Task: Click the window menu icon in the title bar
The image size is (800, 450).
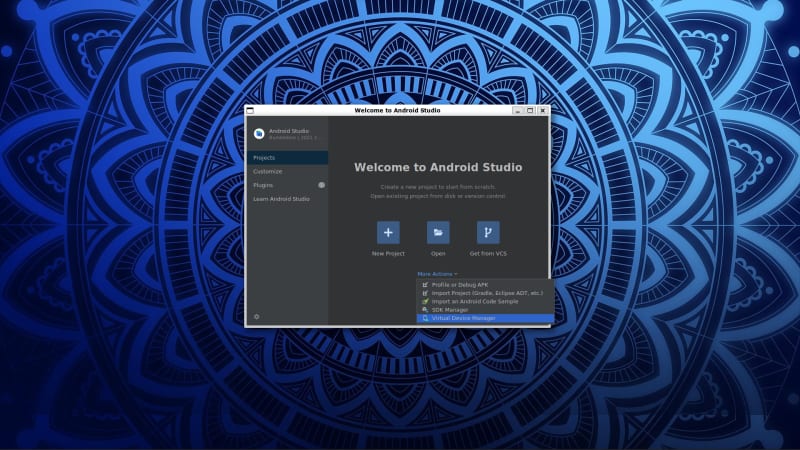Action: [250, 110]
